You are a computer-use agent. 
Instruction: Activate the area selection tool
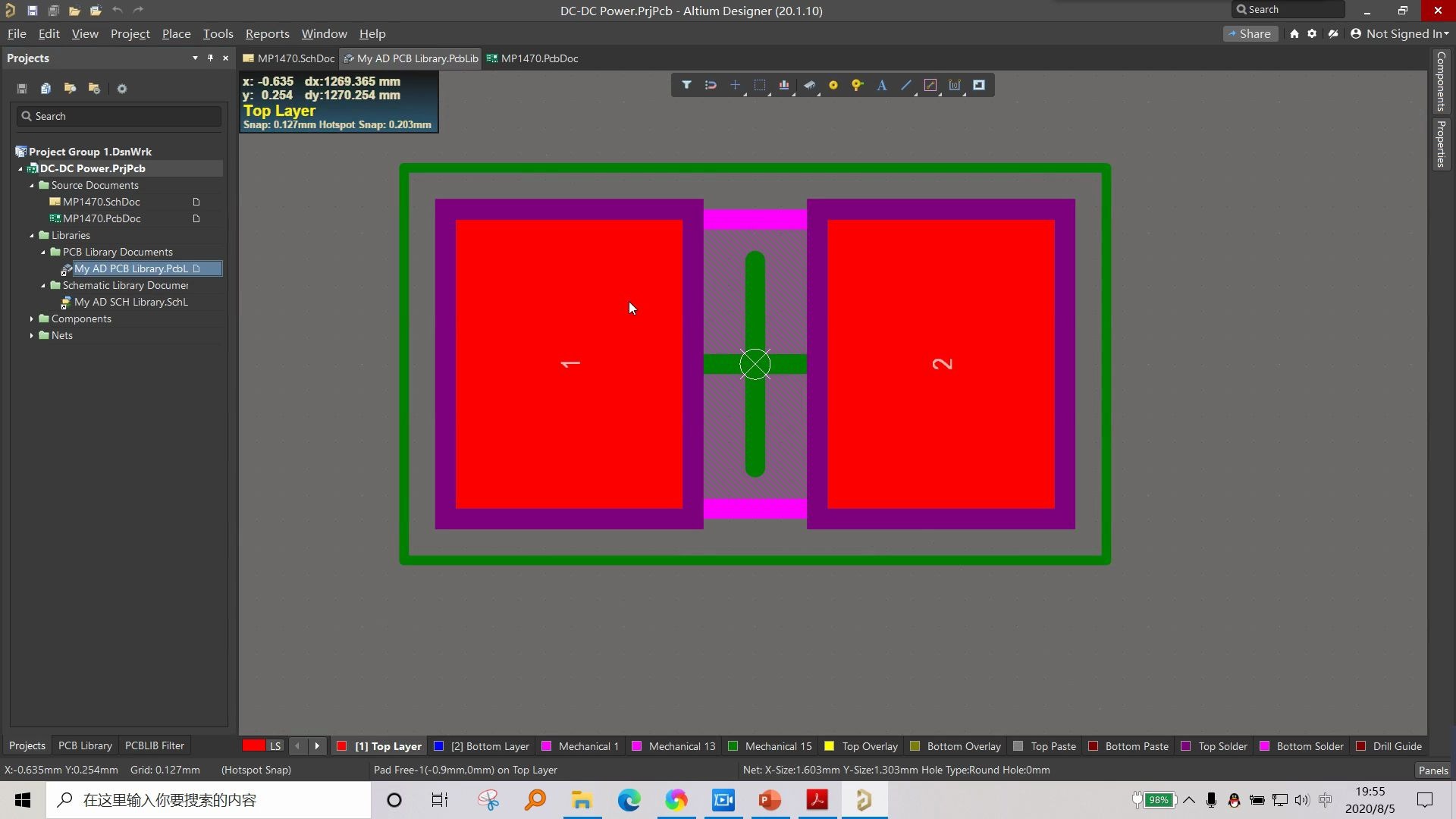pyautogui.click(x=761, y=85)
